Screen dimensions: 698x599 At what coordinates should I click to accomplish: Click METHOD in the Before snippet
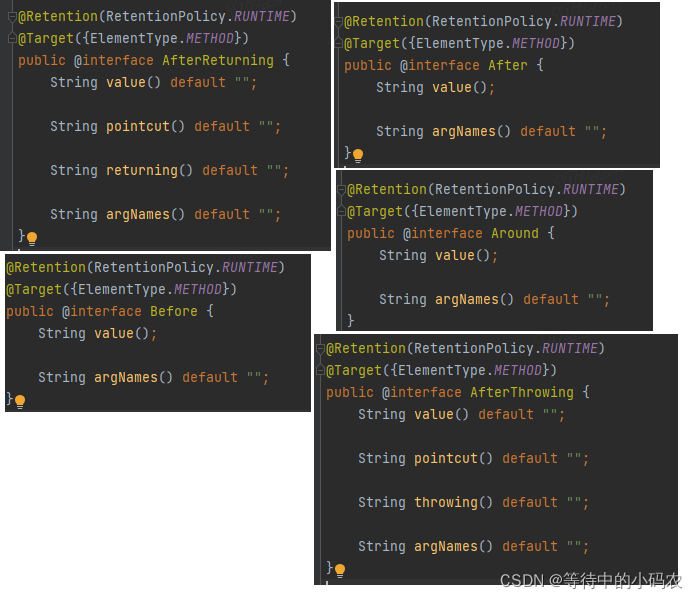[x=198, y=290]
